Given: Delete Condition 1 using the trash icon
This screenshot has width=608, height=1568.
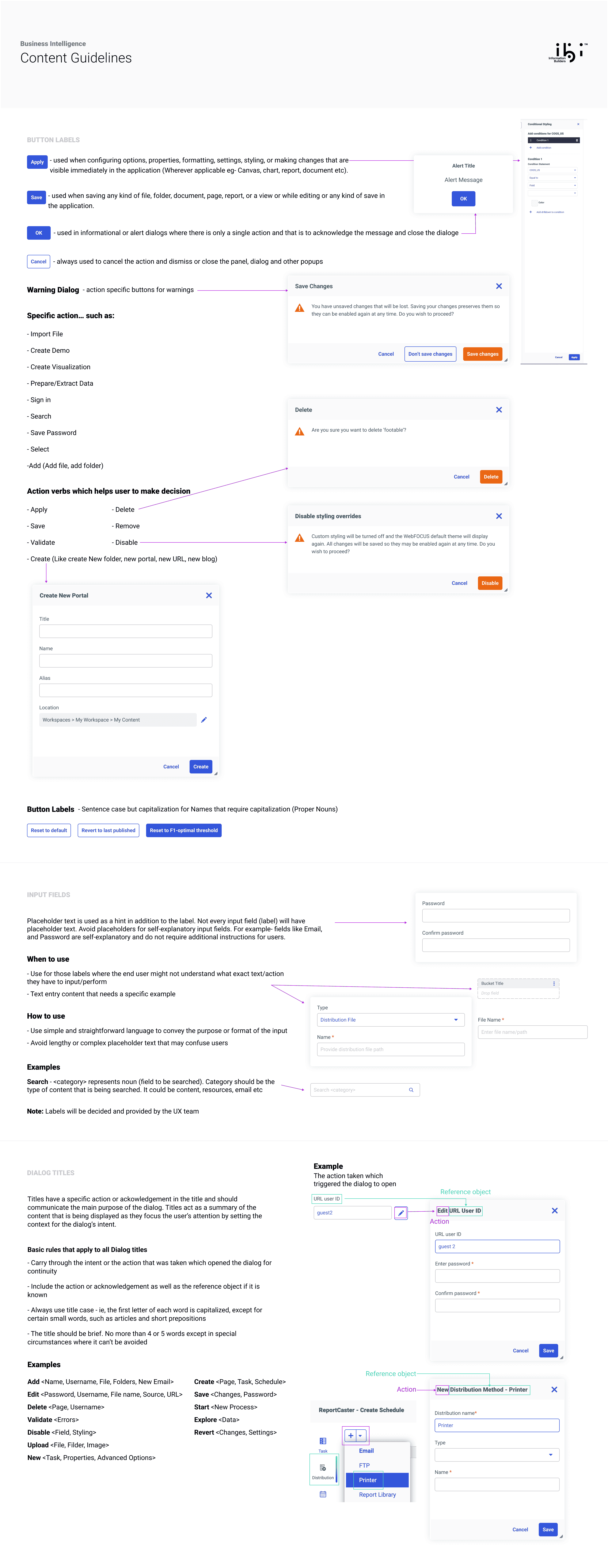Looking at the screenshot, I should pos(577,140).
